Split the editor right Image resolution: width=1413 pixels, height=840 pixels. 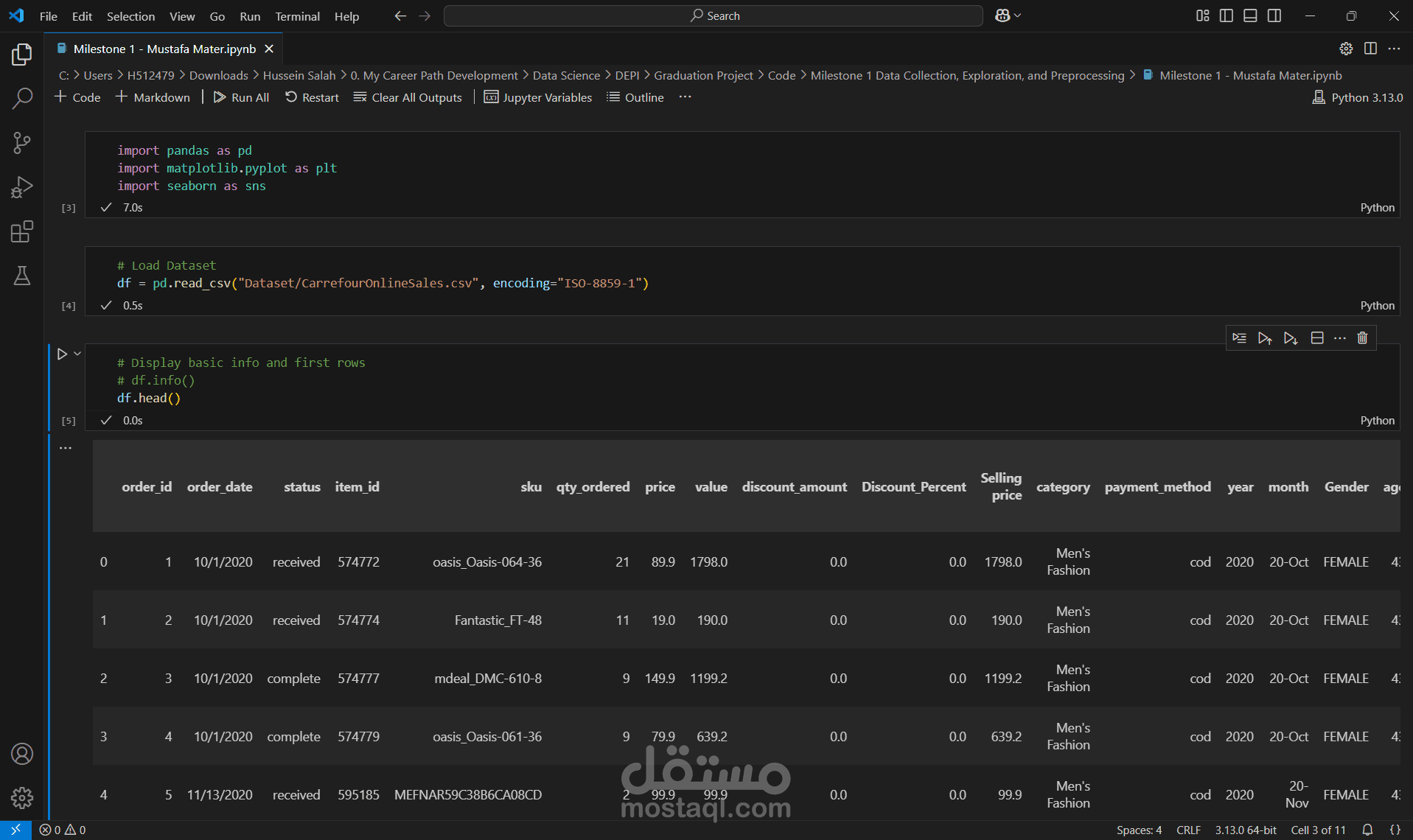coord(1370,49)
